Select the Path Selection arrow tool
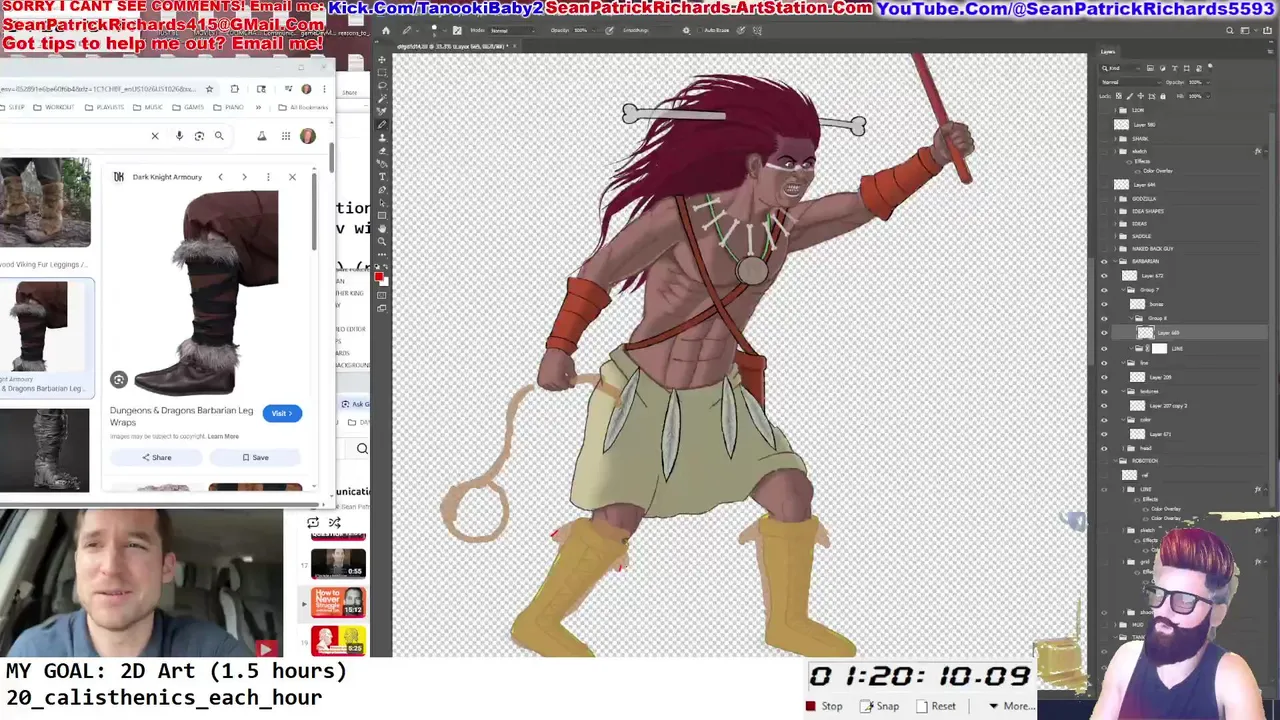Screen dimensions: 1280x720 click(x=382, y=202)
